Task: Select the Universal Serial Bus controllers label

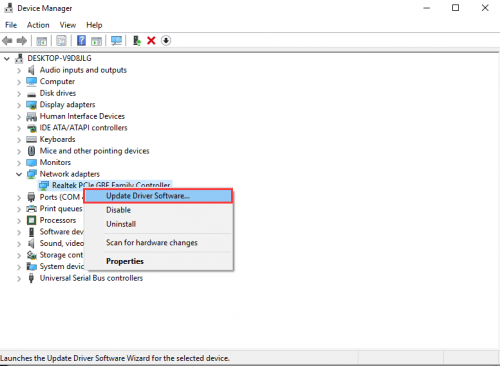Action: click(x=91, y=278)
